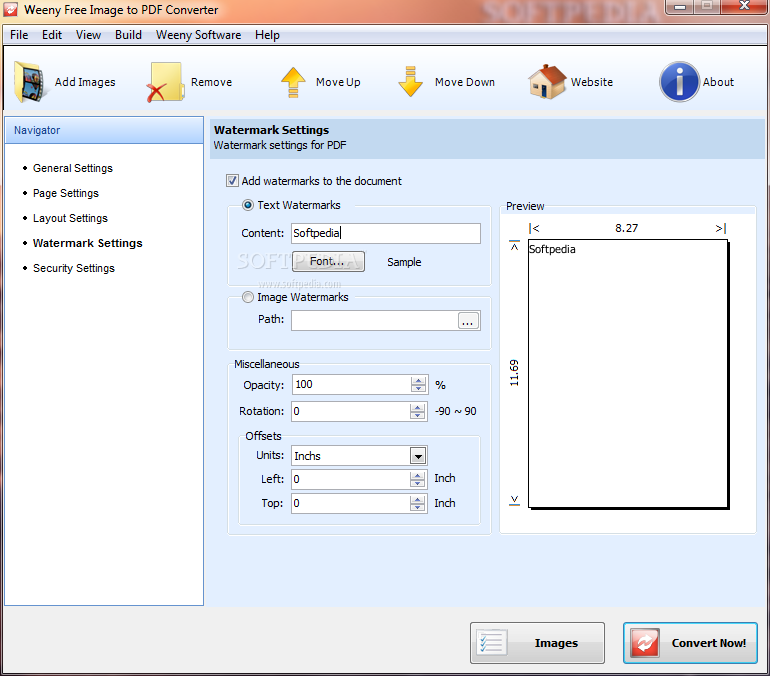Click the Move Up toolbar label
770x676 pixels.
coord(338,82)
